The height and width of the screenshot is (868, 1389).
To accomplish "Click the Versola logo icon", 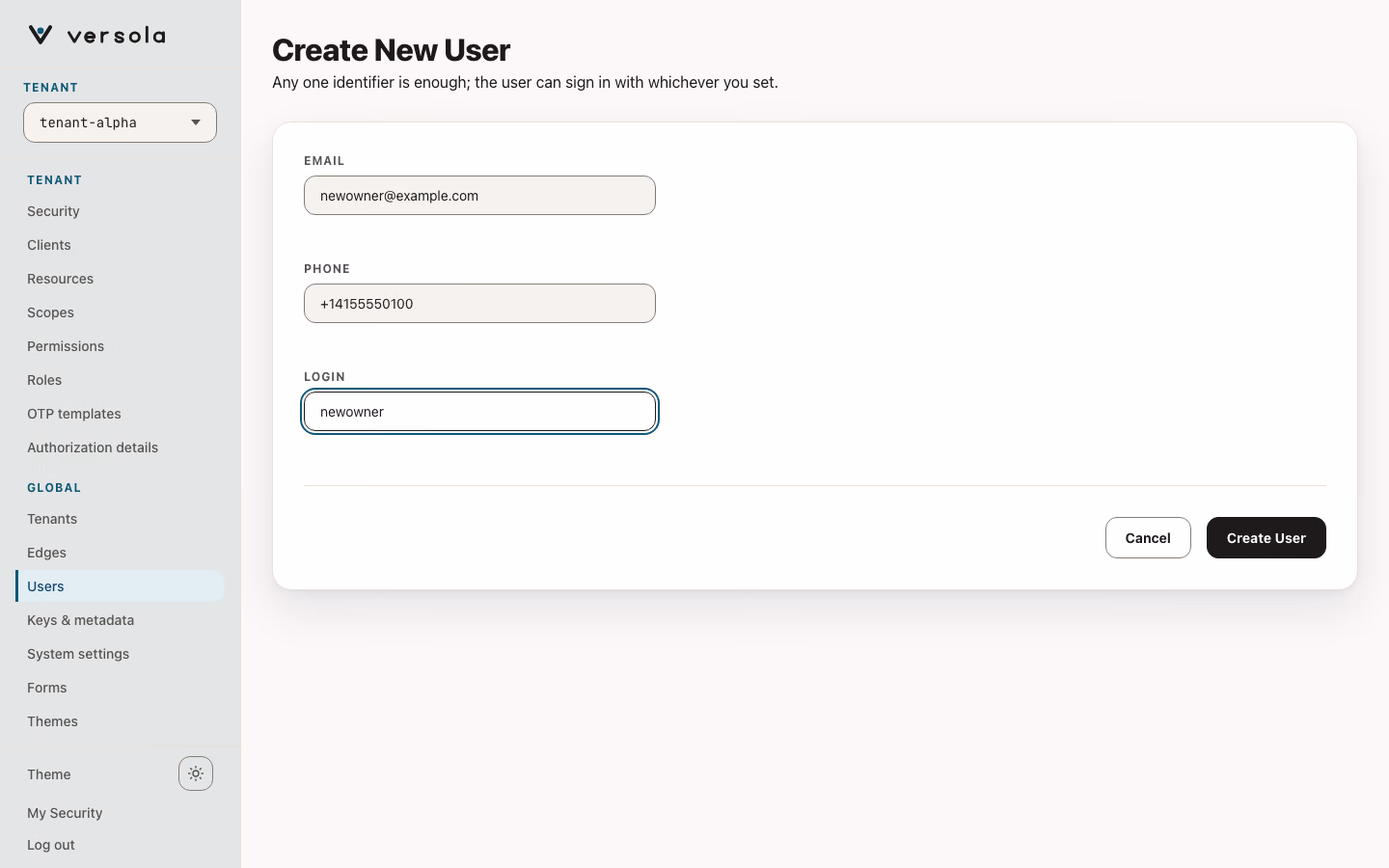I will click(41, 35).
